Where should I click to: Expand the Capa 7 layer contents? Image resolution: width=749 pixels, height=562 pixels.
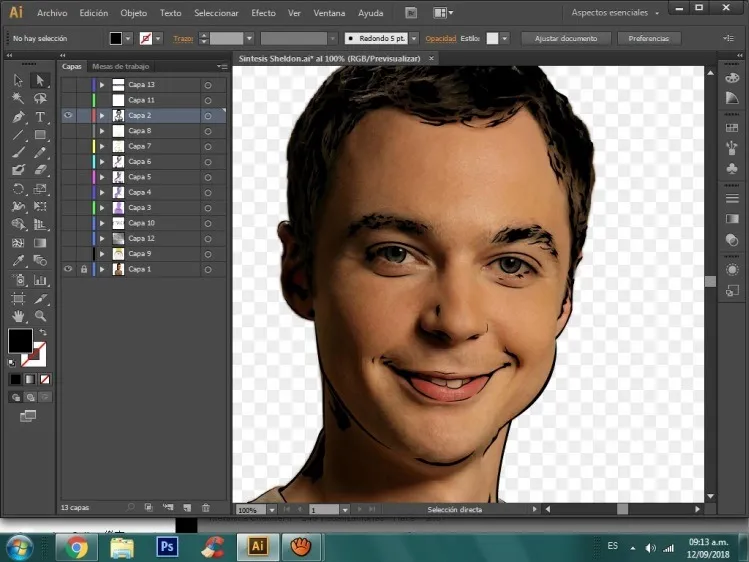pyautogui.click(x=102, y=146)
